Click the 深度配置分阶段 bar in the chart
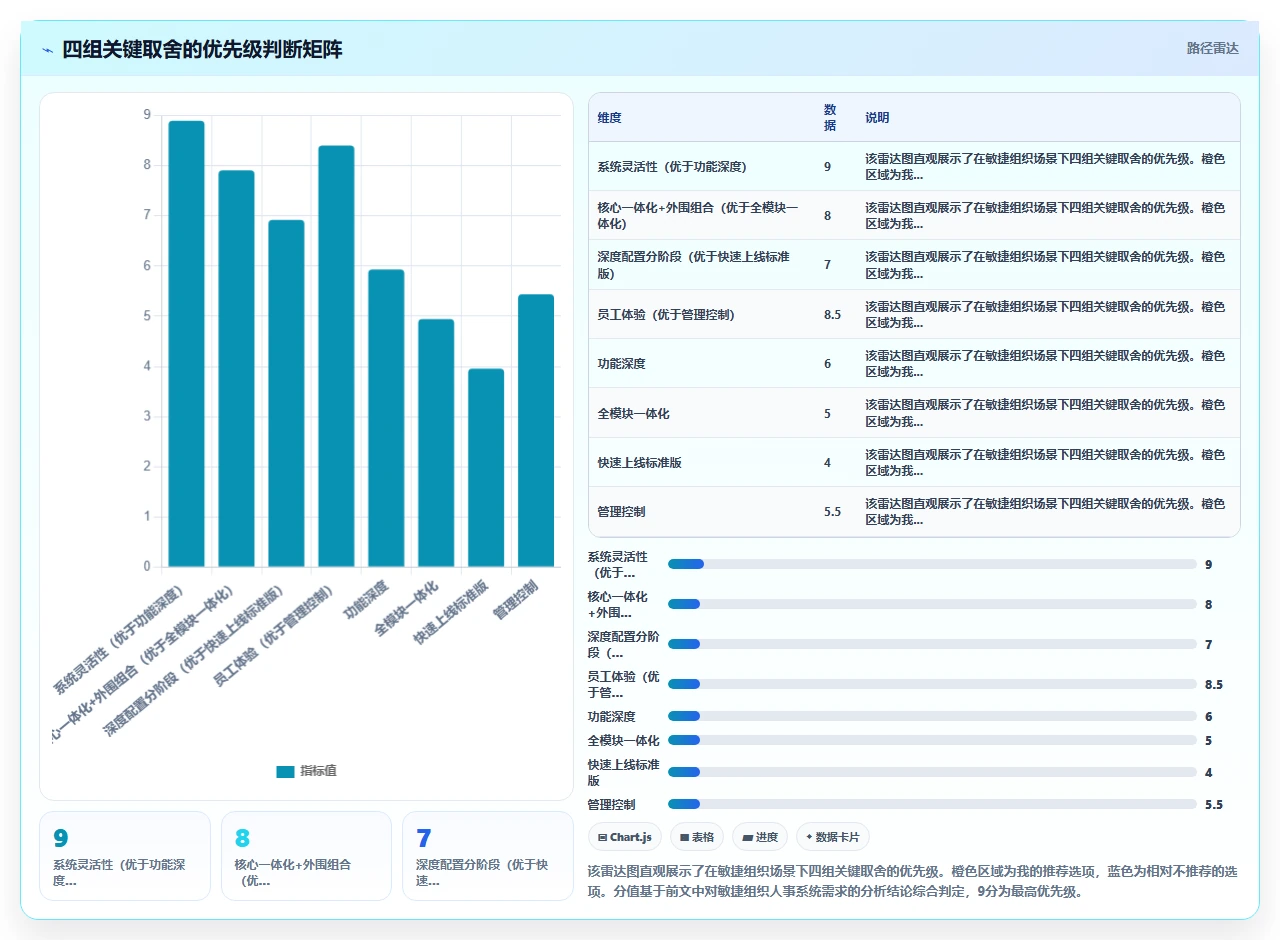The image size is (1280, 940). coord(286,394)
